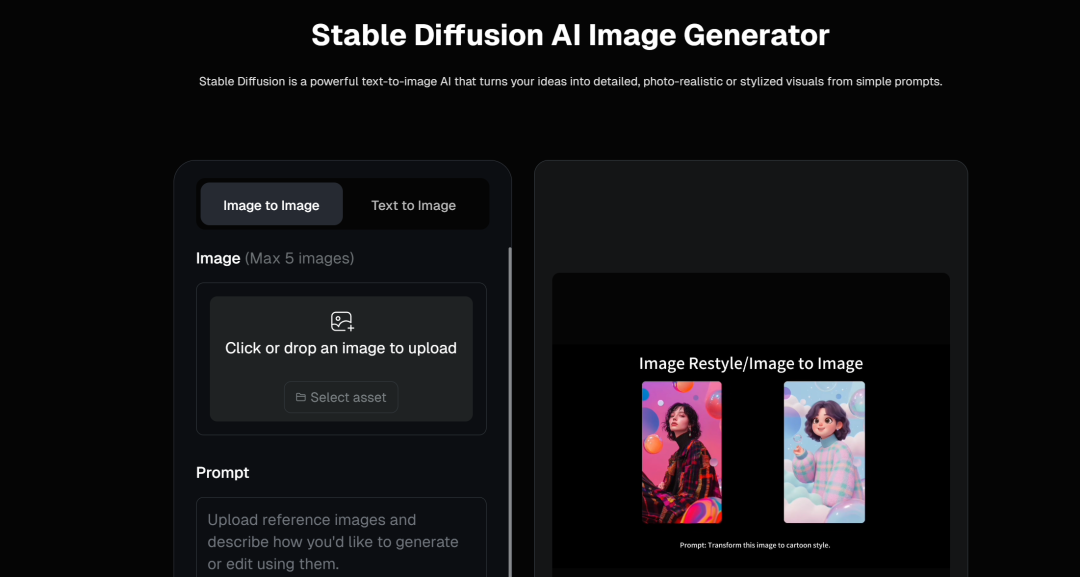Click the '(Max 5 images)' label

[x=300, y=258]
